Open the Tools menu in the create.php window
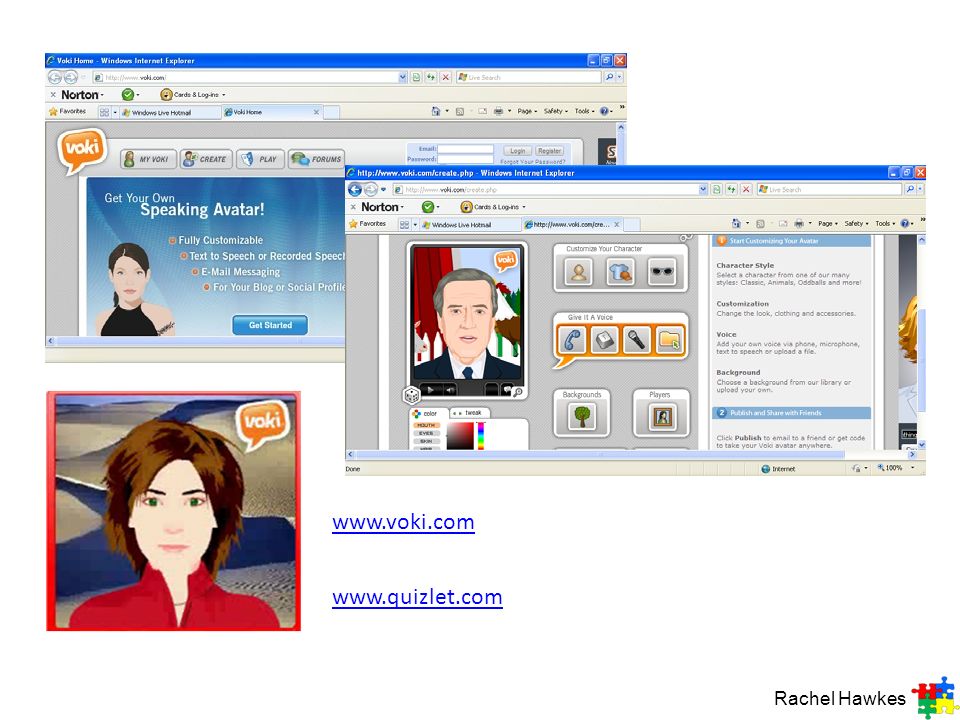Screen dimensions: 960x720 885,223
